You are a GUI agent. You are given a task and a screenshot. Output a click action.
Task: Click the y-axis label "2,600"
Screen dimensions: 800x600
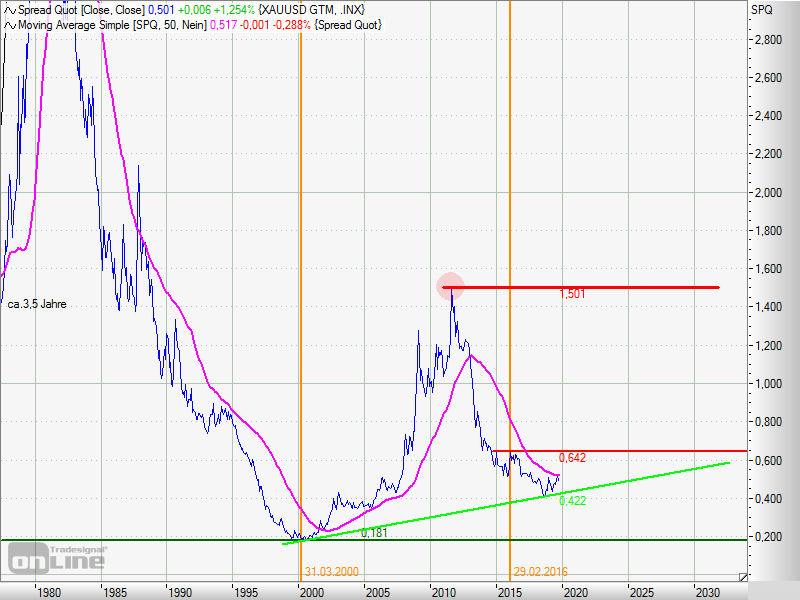(x=768, y=78)
